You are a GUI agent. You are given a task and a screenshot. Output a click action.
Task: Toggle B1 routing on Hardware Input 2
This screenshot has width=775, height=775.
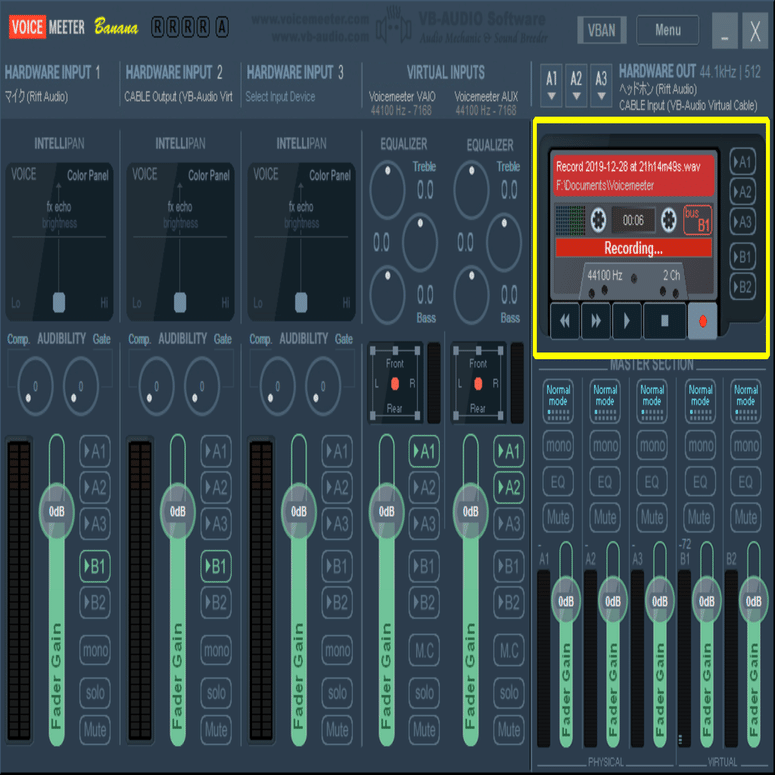(x=216, y=565)
